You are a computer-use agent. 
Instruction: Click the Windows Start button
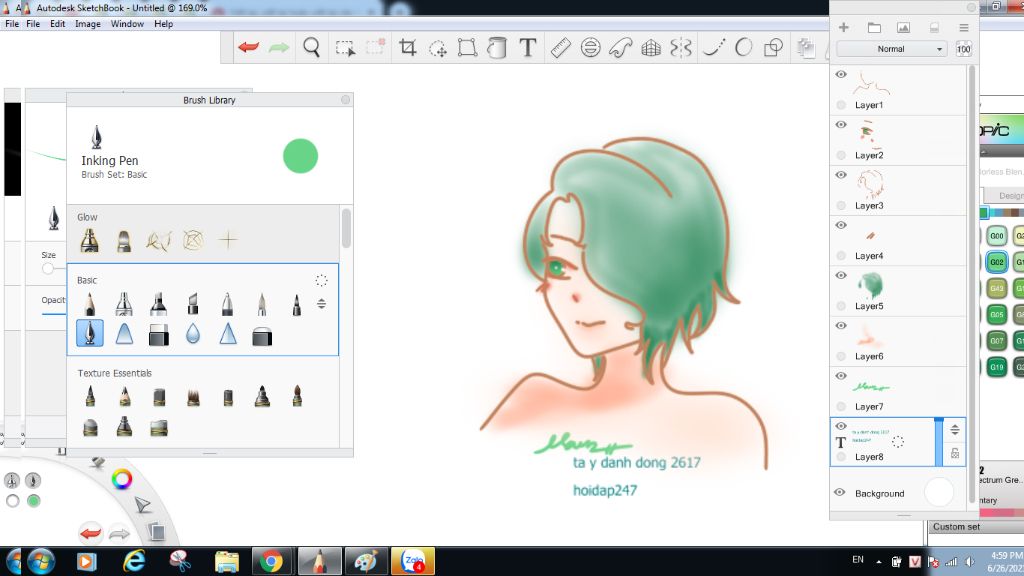point(40,562)
